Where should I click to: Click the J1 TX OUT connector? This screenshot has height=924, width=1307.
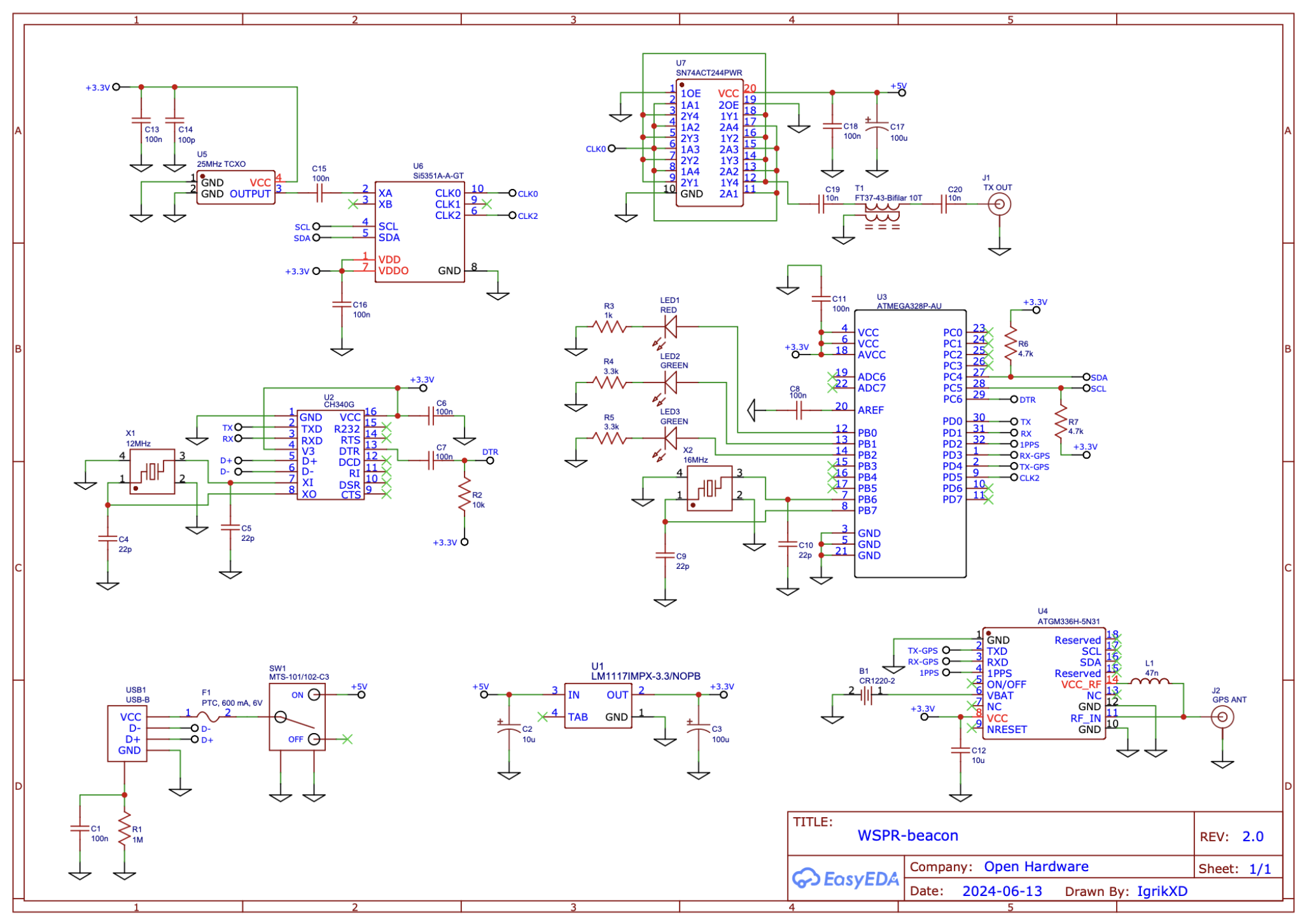[999, 204]
